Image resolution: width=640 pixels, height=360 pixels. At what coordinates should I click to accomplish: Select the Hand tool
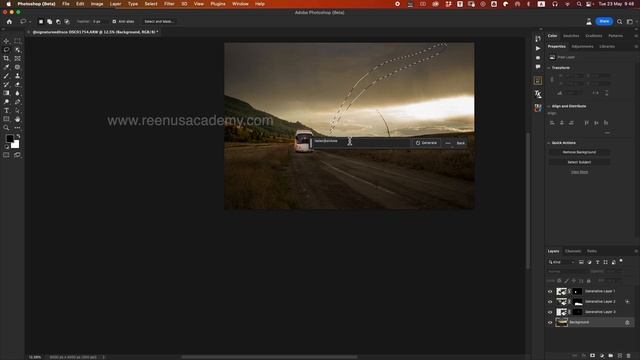(x=18, y=119)
